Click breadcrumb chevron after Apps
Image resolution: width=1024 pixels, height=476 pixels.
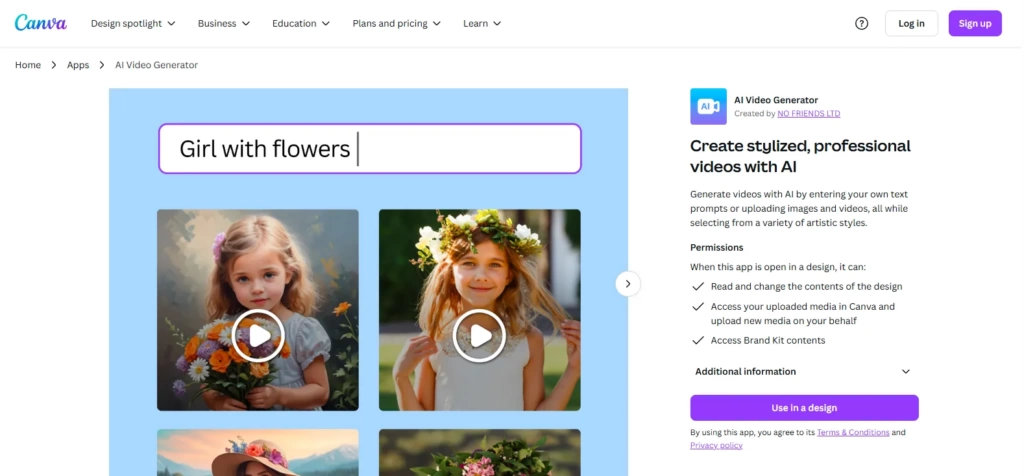pyautogui.click(x=102, y=65)
